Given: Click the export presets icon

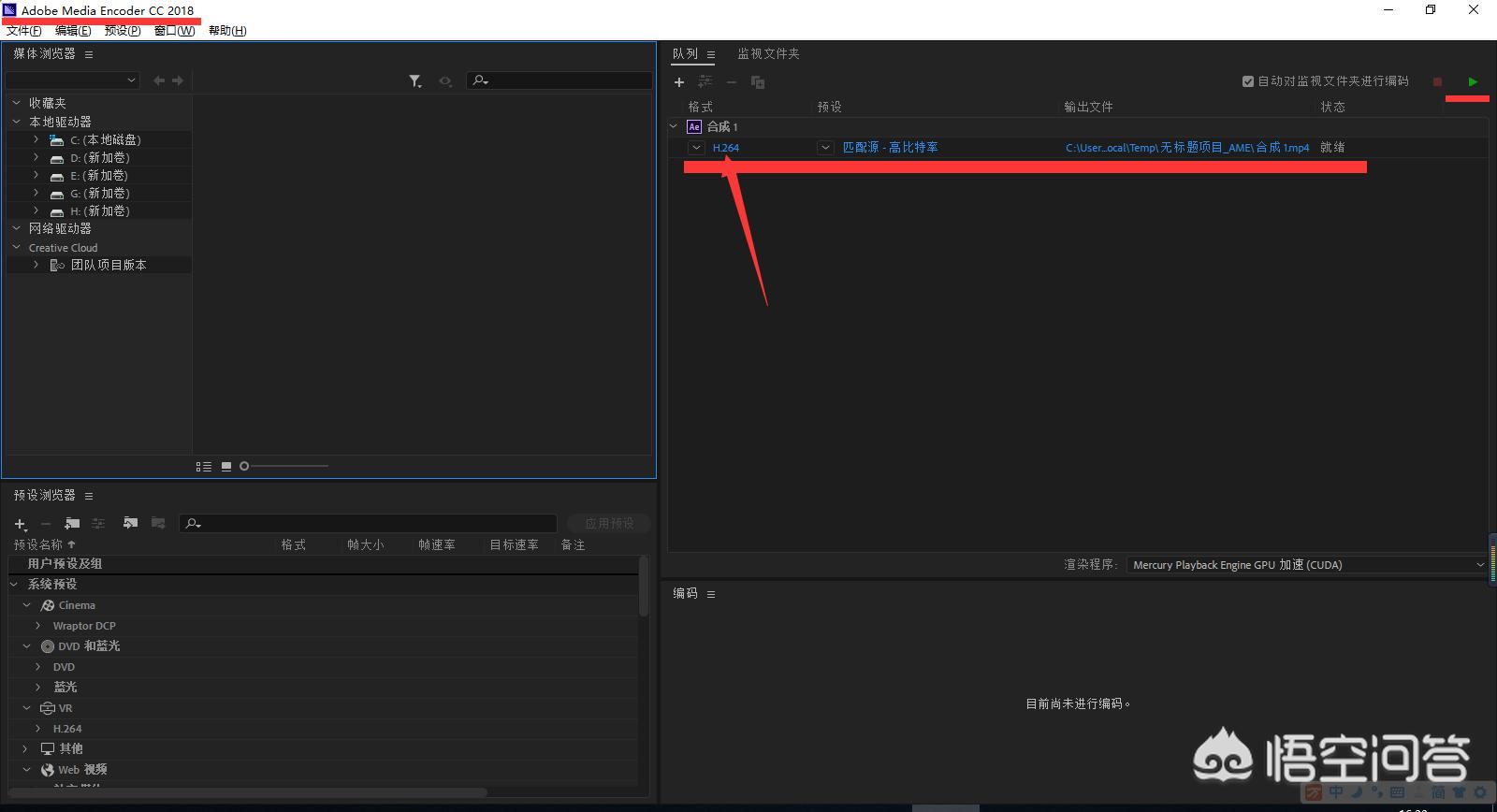Looking at the screenshot, I should (x=158, y=524).
